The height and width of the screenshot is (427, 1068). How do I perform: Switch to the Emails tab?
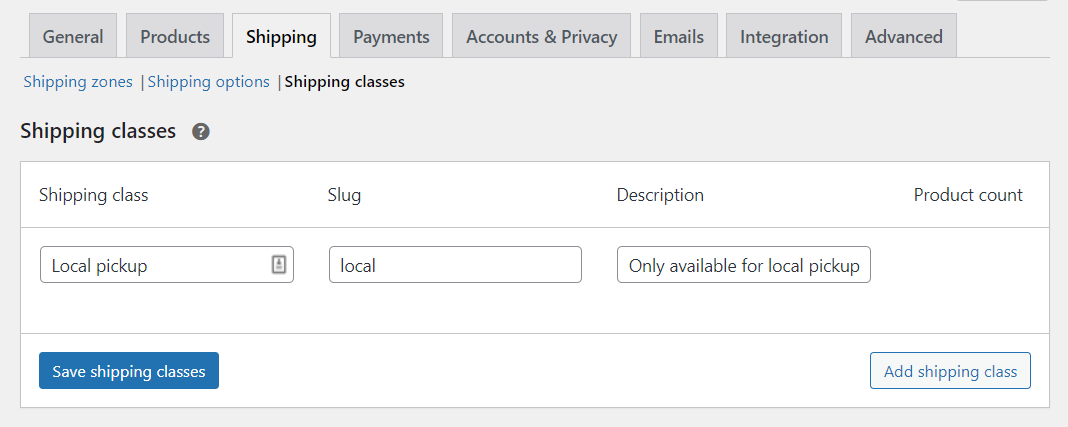(x=679, y=37)
